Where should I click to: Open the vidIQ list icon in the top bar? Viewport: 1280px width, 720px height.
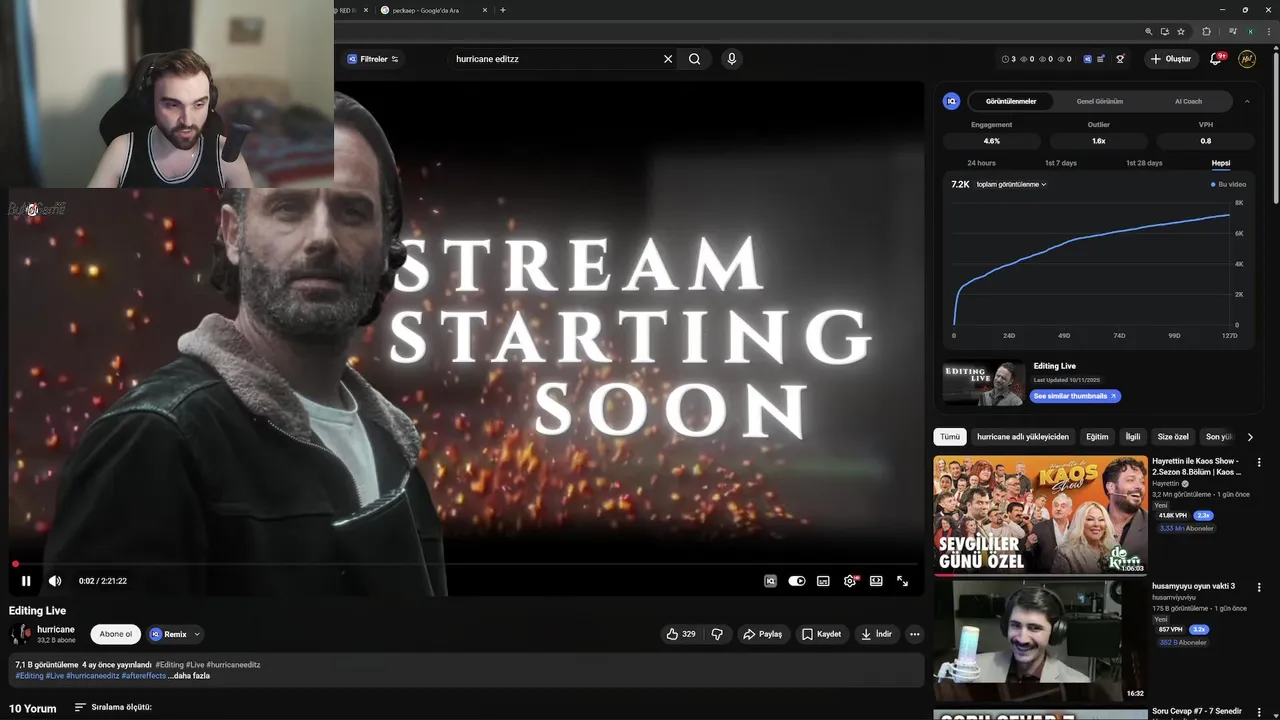click(x=1101, y=59)
